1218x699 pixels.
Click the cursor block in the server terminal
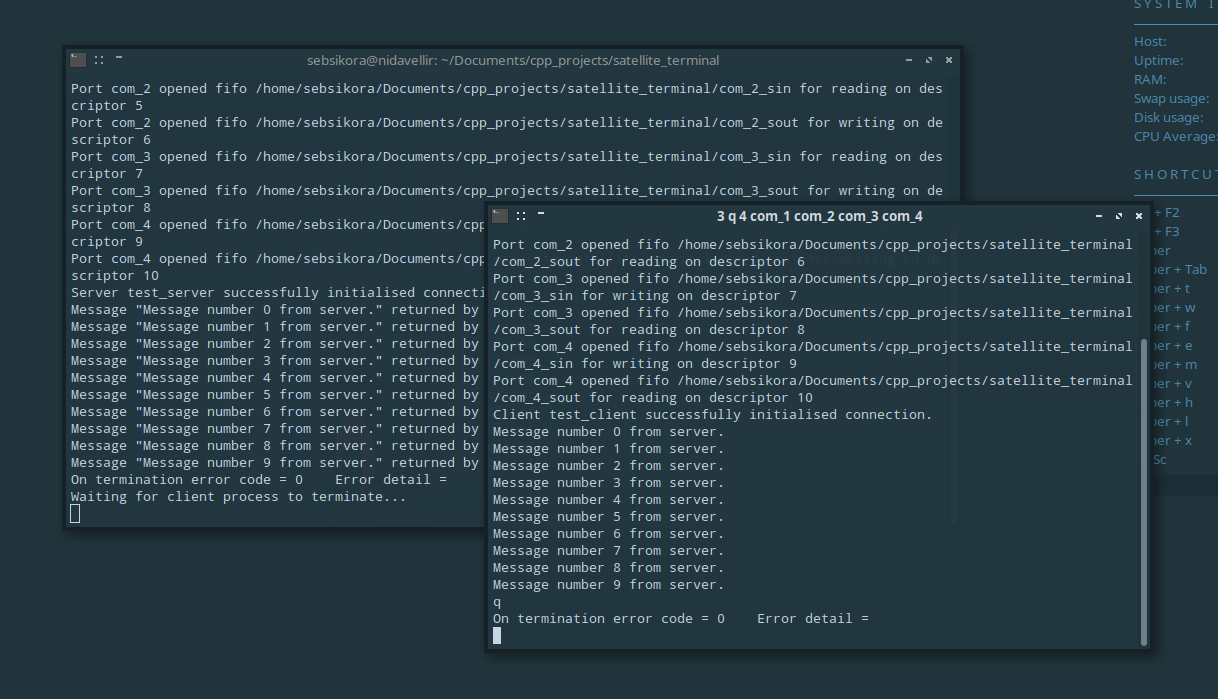pyautogui.click(x=75, y=514)
